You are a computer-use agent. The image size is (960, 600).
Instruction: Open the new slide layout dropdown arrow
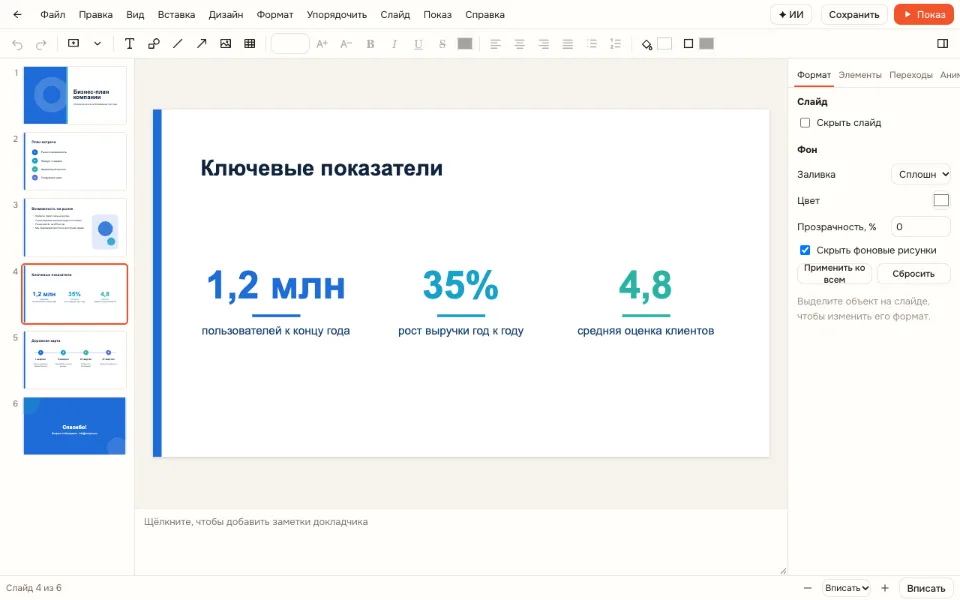[97, 43]
